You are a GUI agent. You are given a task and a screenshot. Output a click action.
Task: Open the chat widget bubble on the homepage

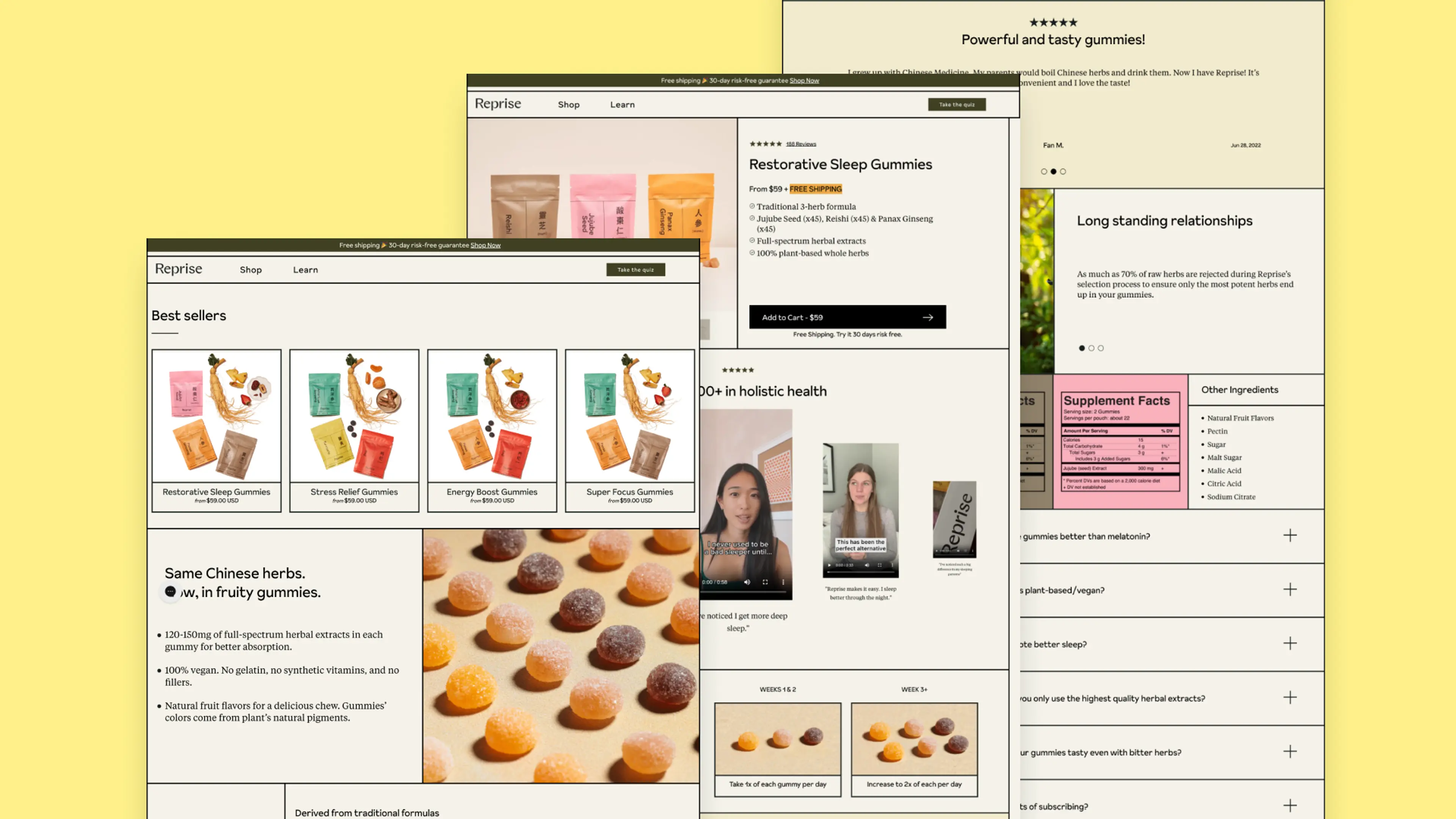(170, 591)
